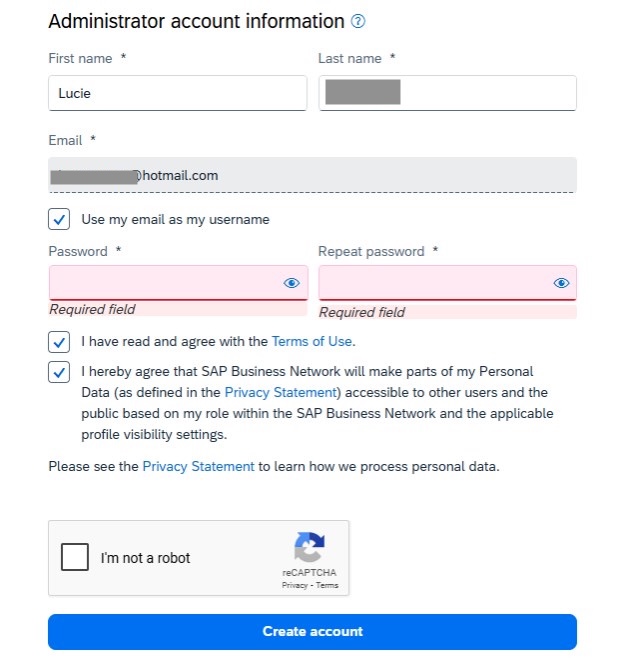The height and width of the screenshot is (670, 630).
Task: Reveal repeat password with eye icon
Action: (561, 283)
